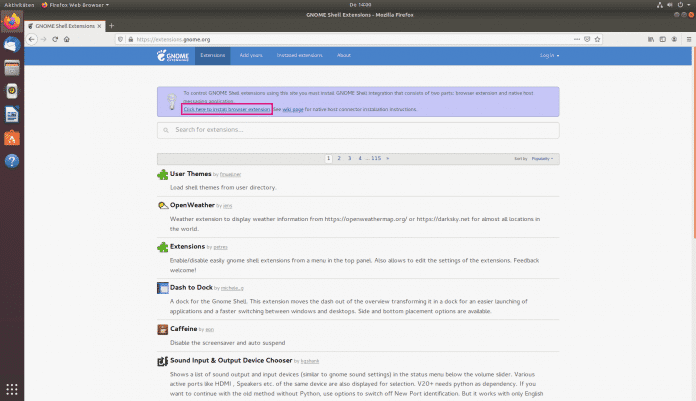Image resolution: width=696 pixels, height=401 pixels.
Task: Go to page 2 of extension results
Action: click(x=338, y=158)
